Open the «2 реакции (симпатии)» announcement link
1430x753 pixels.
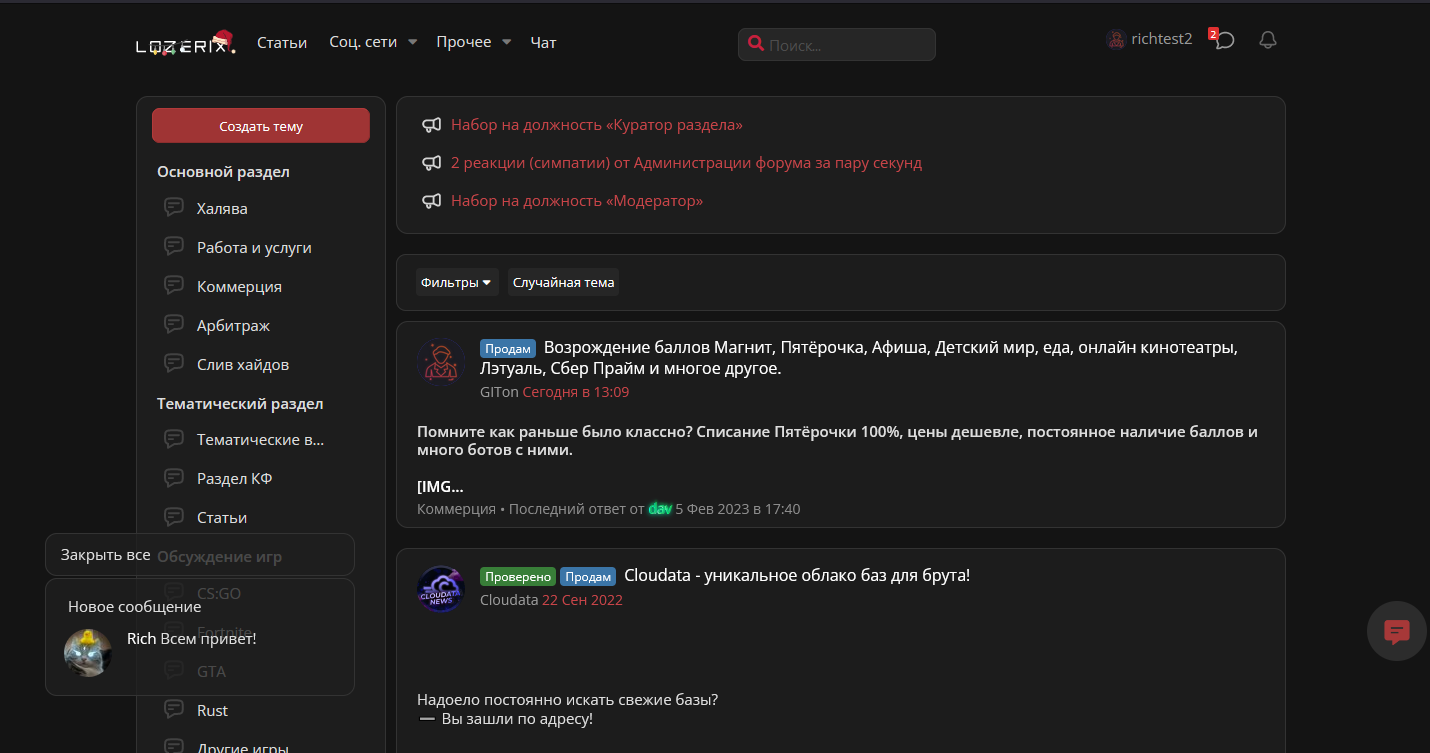pyautogui.click(x=686, y=162)
